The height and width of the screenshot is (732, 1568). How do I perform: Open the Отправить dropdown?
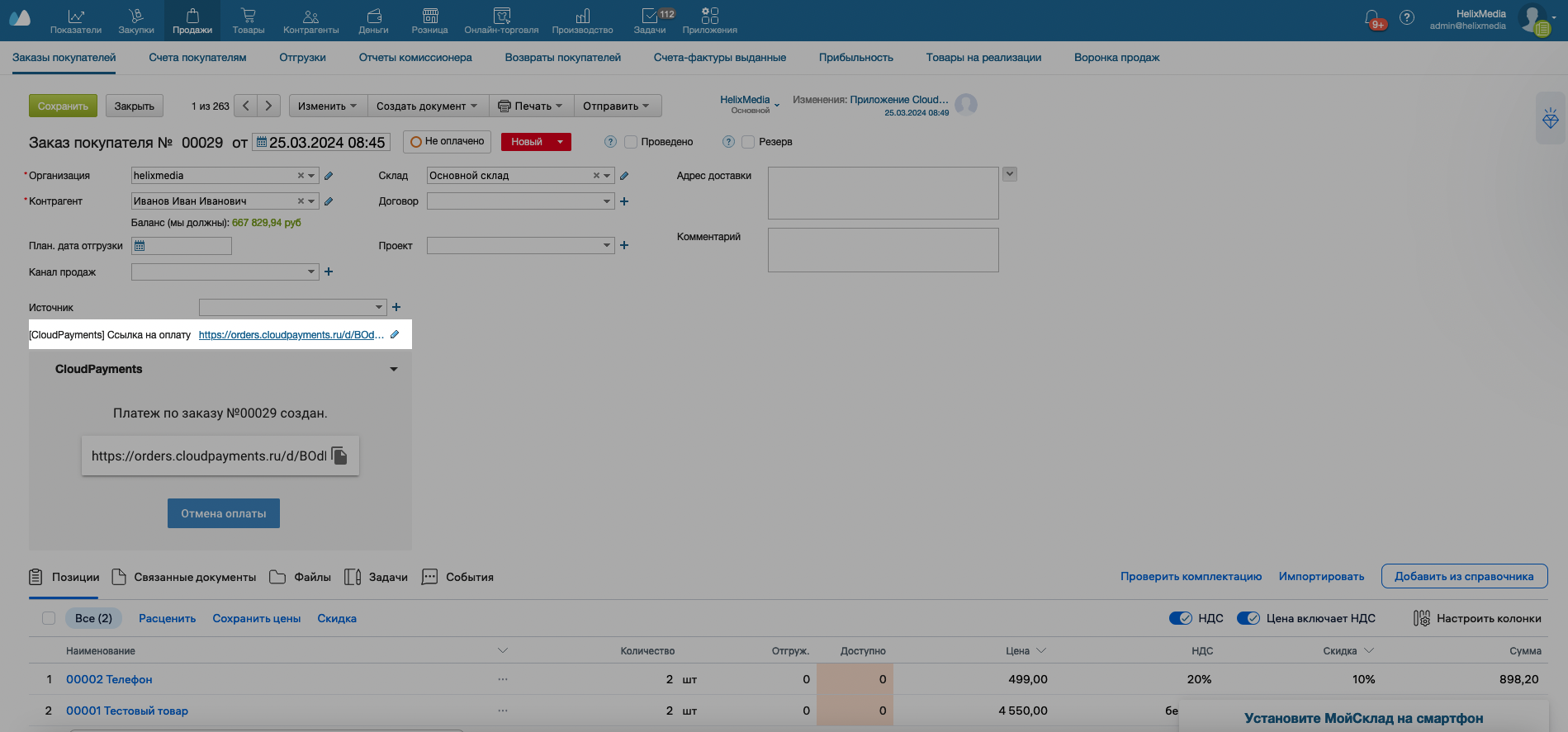pyautogui.click(x=617, y=106)
